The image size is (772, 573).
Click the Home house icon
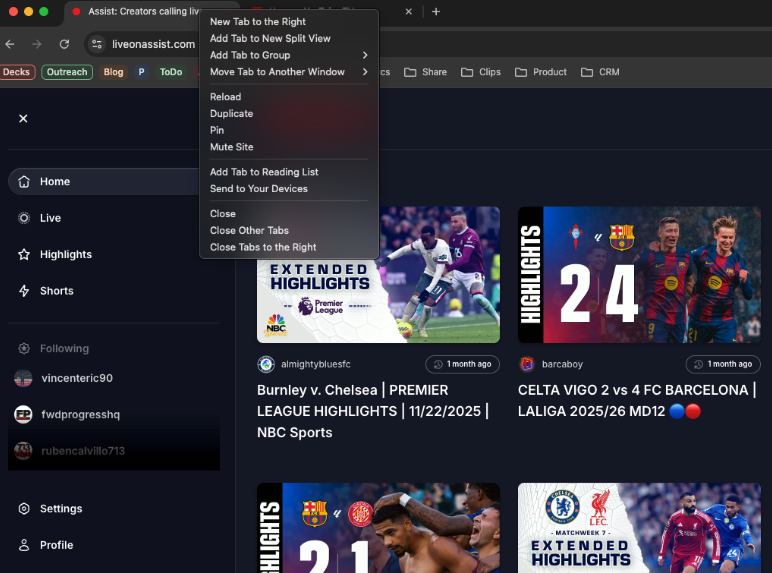click(24, 182)
